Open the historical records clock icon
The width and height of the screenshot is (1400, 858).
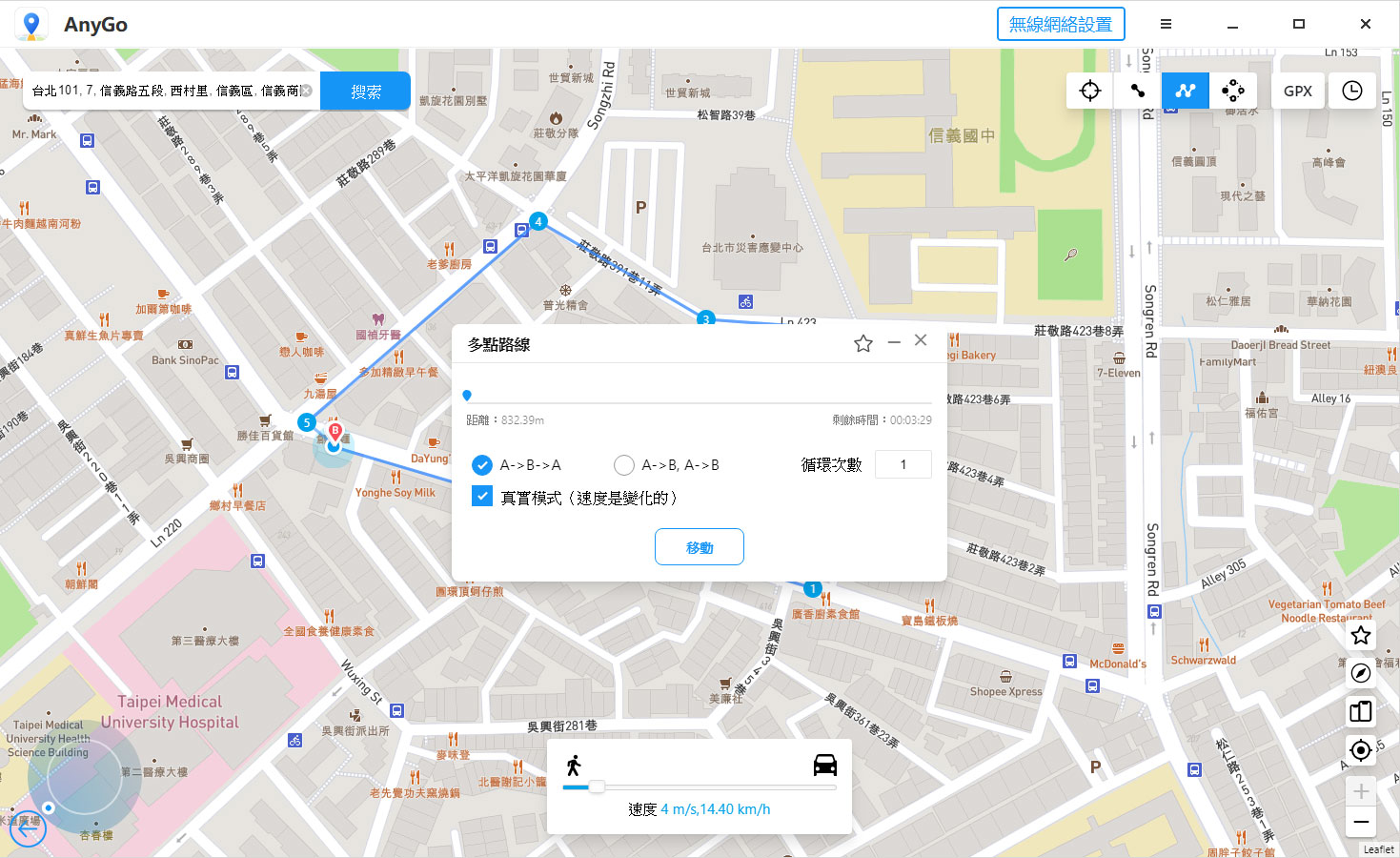[x=1352, y=90]
